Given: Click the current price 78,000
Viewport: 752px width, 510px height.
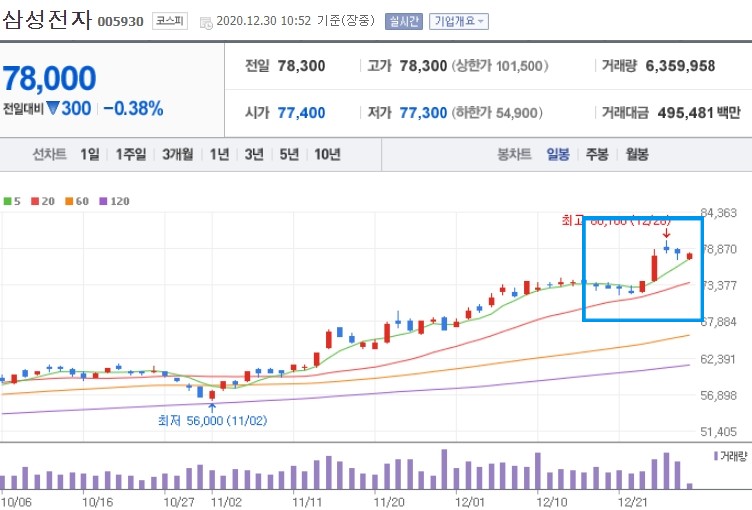Looking at the screenshot, I should (49, 78).
